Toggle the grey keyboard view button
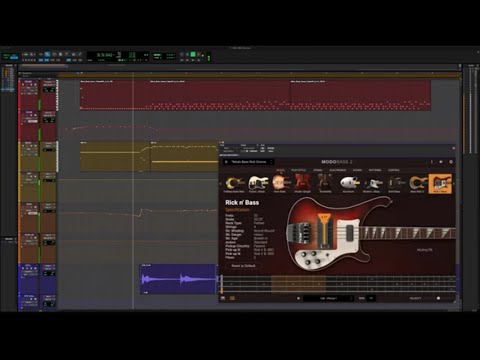480x360 pixels. (223, 298)
